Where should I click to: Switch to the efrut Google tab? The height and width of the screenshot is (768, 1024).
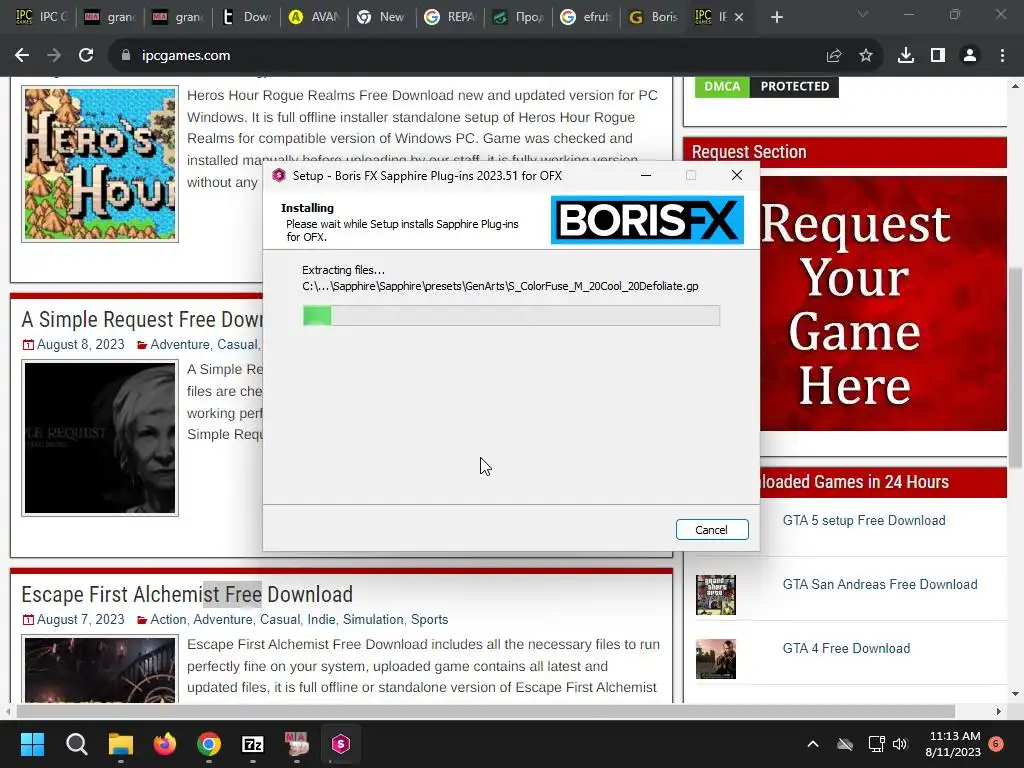[x=586, y=17]
